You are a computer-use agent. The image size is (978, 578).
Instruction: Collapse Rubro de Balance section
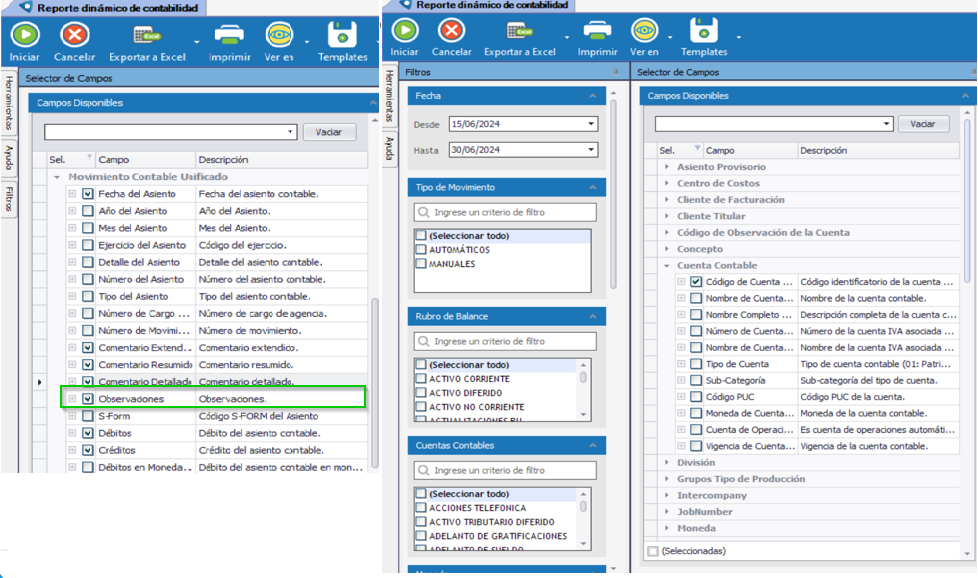(x=593, y=316)
